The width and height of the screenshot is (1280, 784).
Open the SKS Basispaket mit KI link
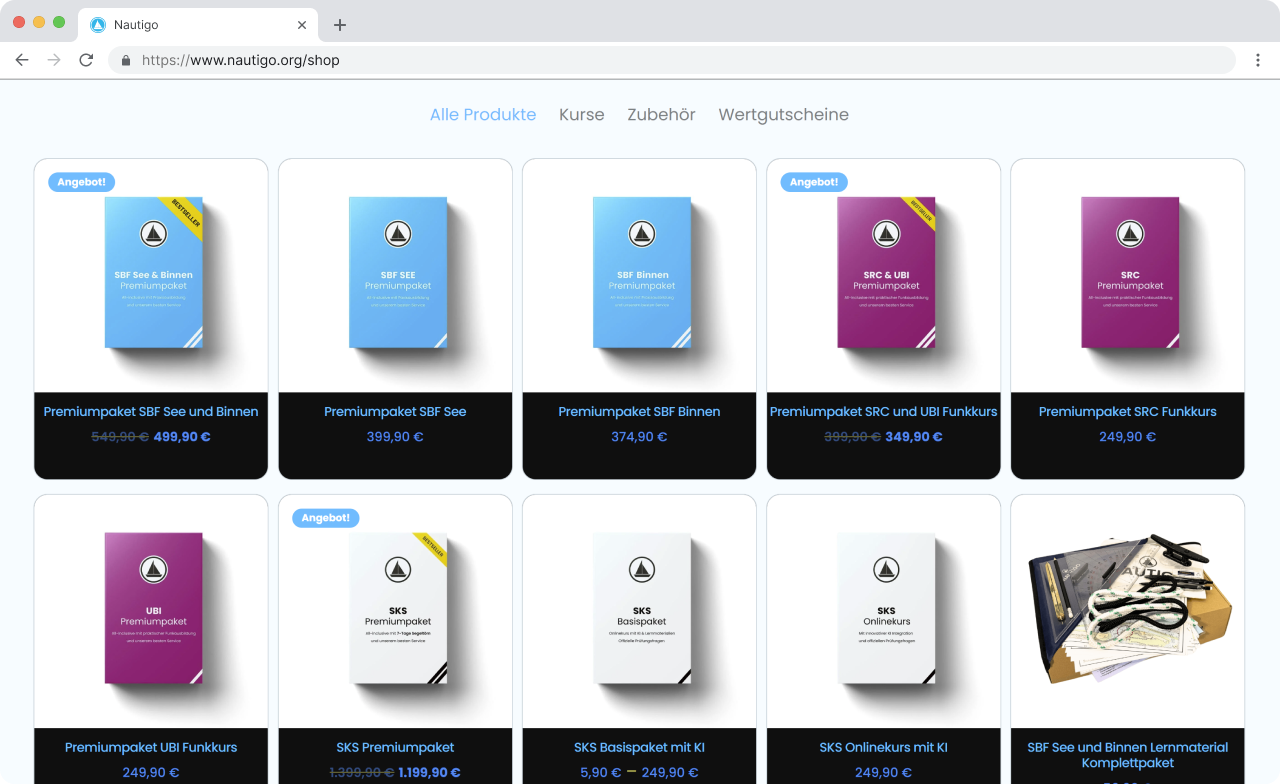pos(639,747)
